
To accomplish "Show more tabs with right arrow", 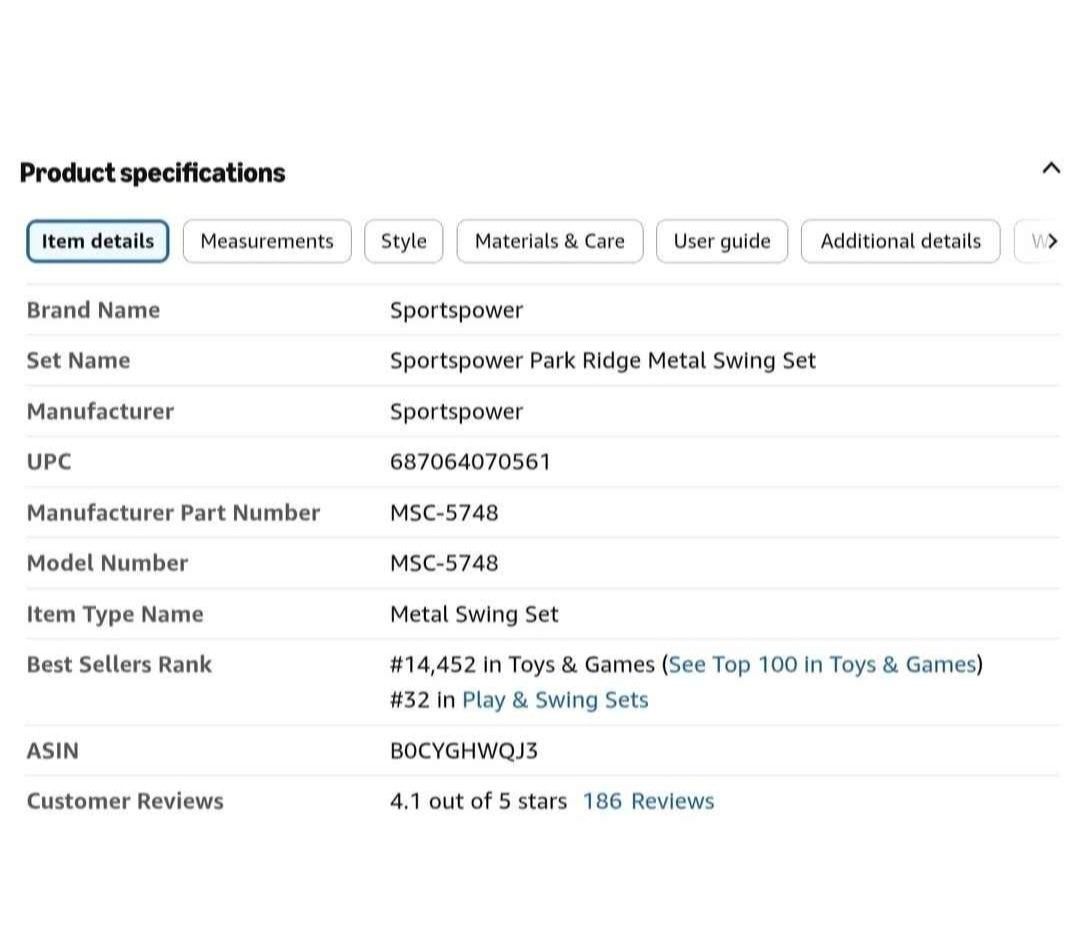I will click(1051, 241).
